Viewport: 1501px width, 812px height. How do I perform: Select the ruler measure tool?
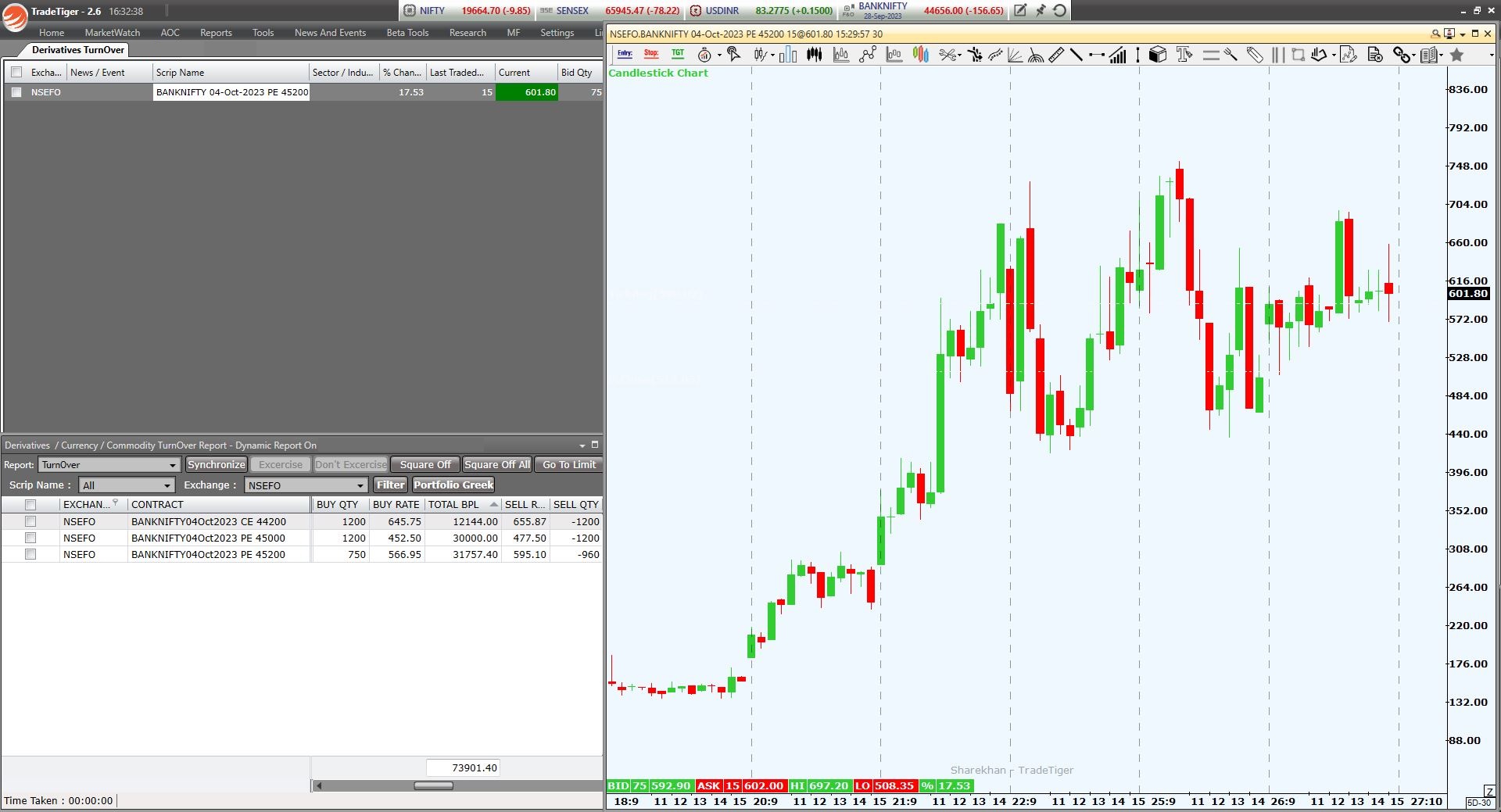tap(1056, 55)
